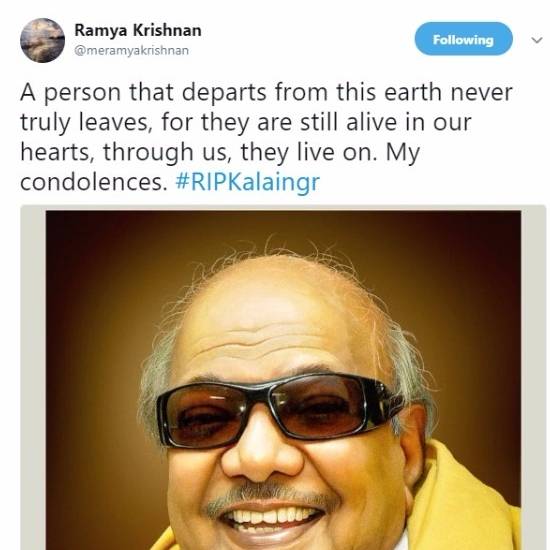Open the Ramya Krishnan display name link

point(138,31)
